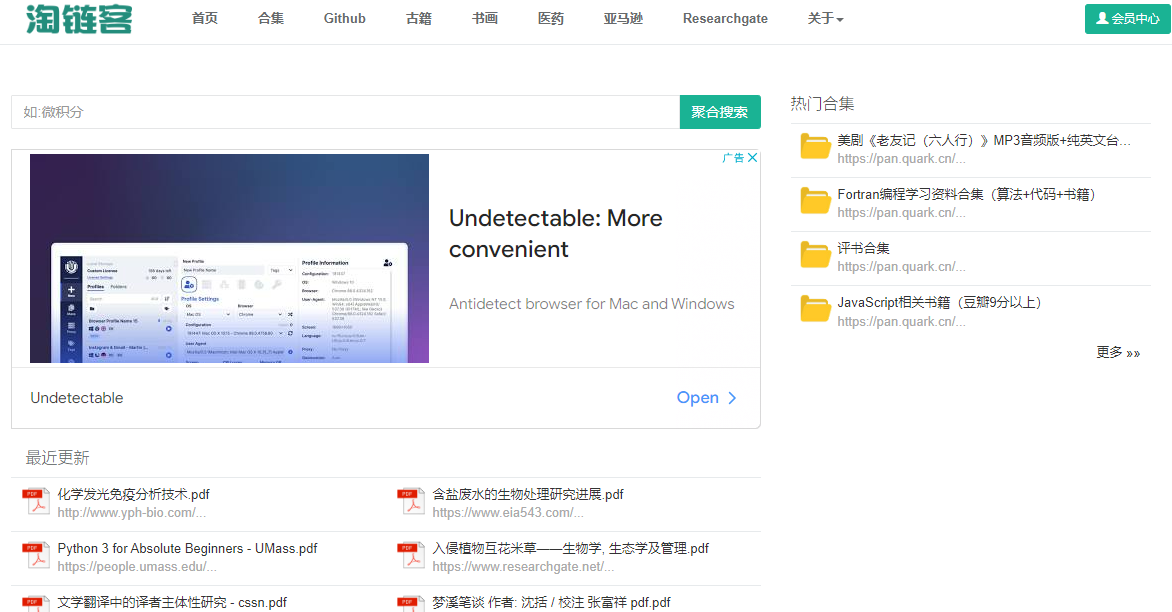
Task: Open the 评书合集 link
Action: (863, 248)
